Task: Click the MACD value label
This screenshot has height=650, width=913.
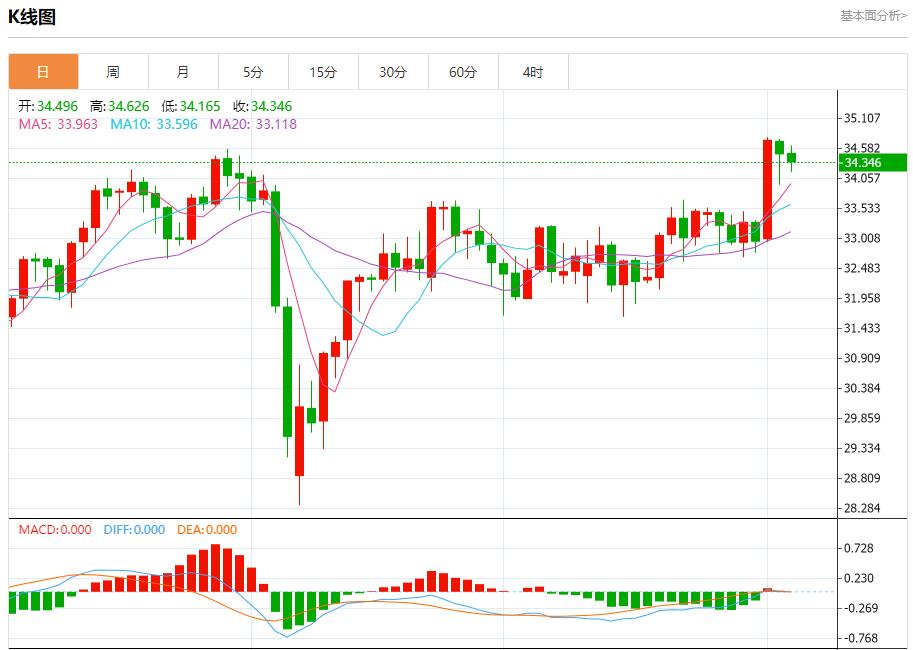Action: 54,530
